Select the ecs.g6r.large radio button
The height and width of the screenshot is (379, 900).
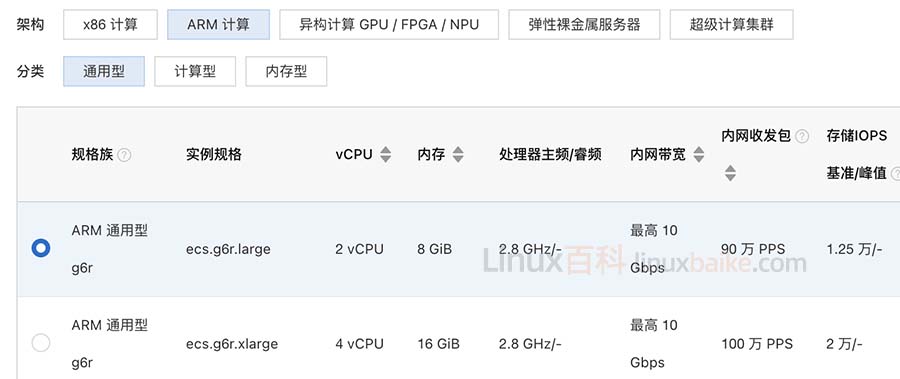point(41,249)
